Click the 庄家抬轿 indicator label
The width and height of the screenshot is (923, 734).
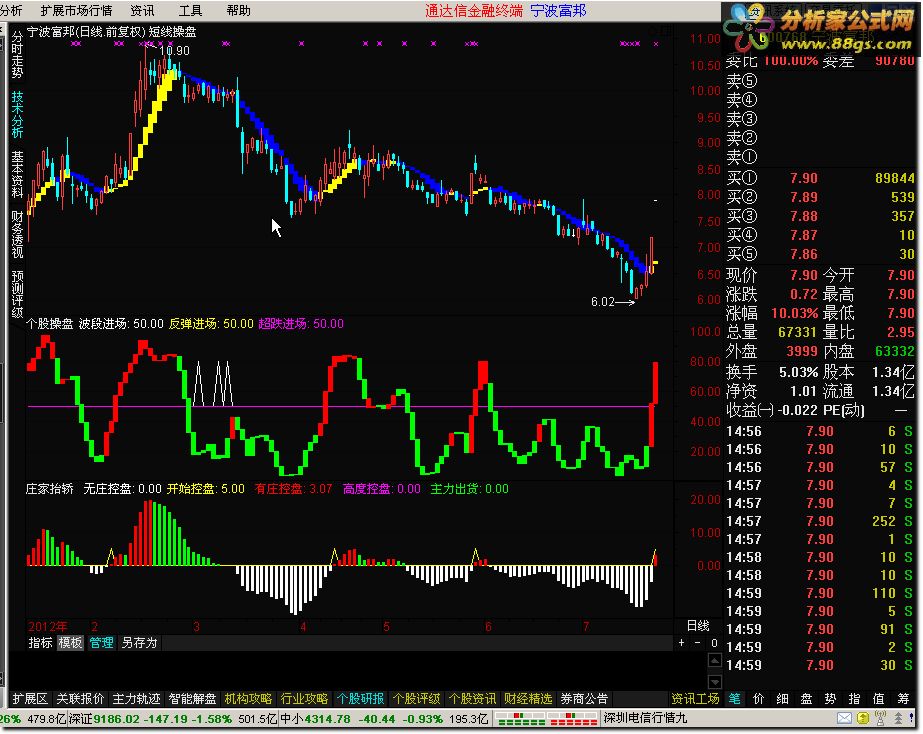click(x=49, y=489)
